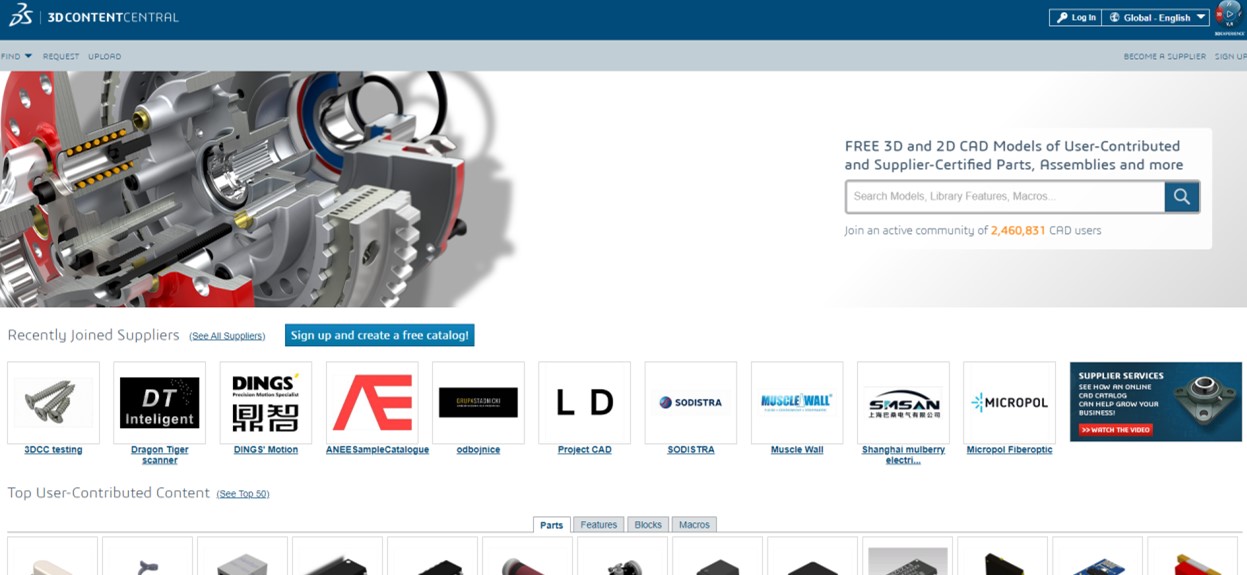Click the search models input field

click(1005, 197)
